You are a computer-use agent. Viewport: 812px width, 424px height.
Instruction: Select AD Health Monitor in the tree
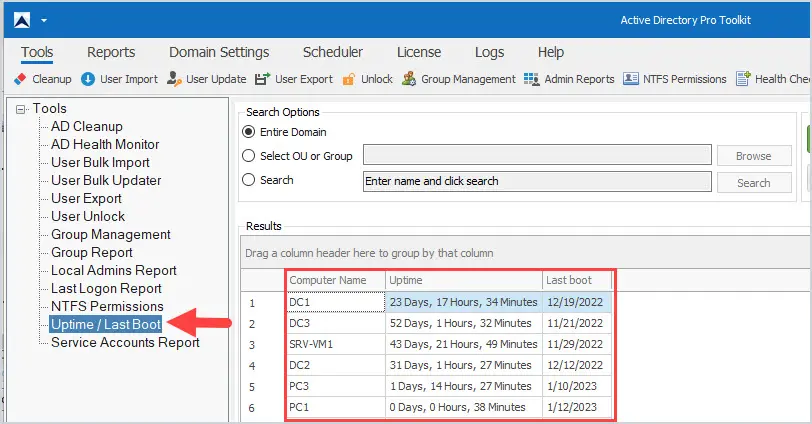click(x=105, y=144)
